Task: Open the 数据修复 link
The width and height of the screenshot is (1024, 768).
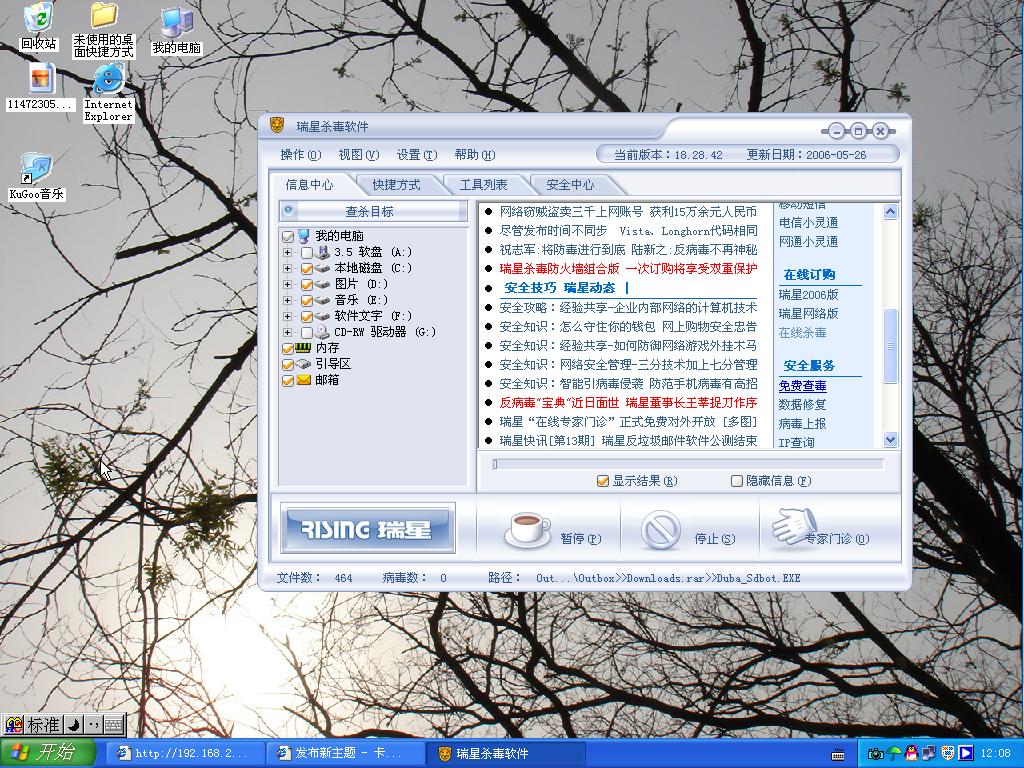Action: click(x=802, y=405)
